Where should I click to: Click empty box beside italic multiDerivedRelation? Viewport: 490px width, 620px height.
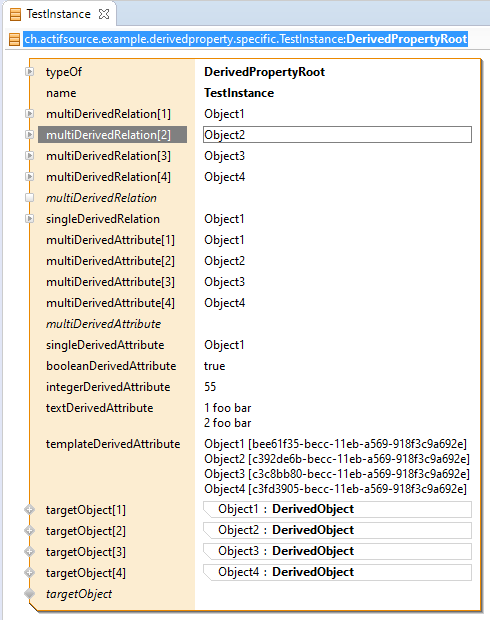click(x=30, y=198)
